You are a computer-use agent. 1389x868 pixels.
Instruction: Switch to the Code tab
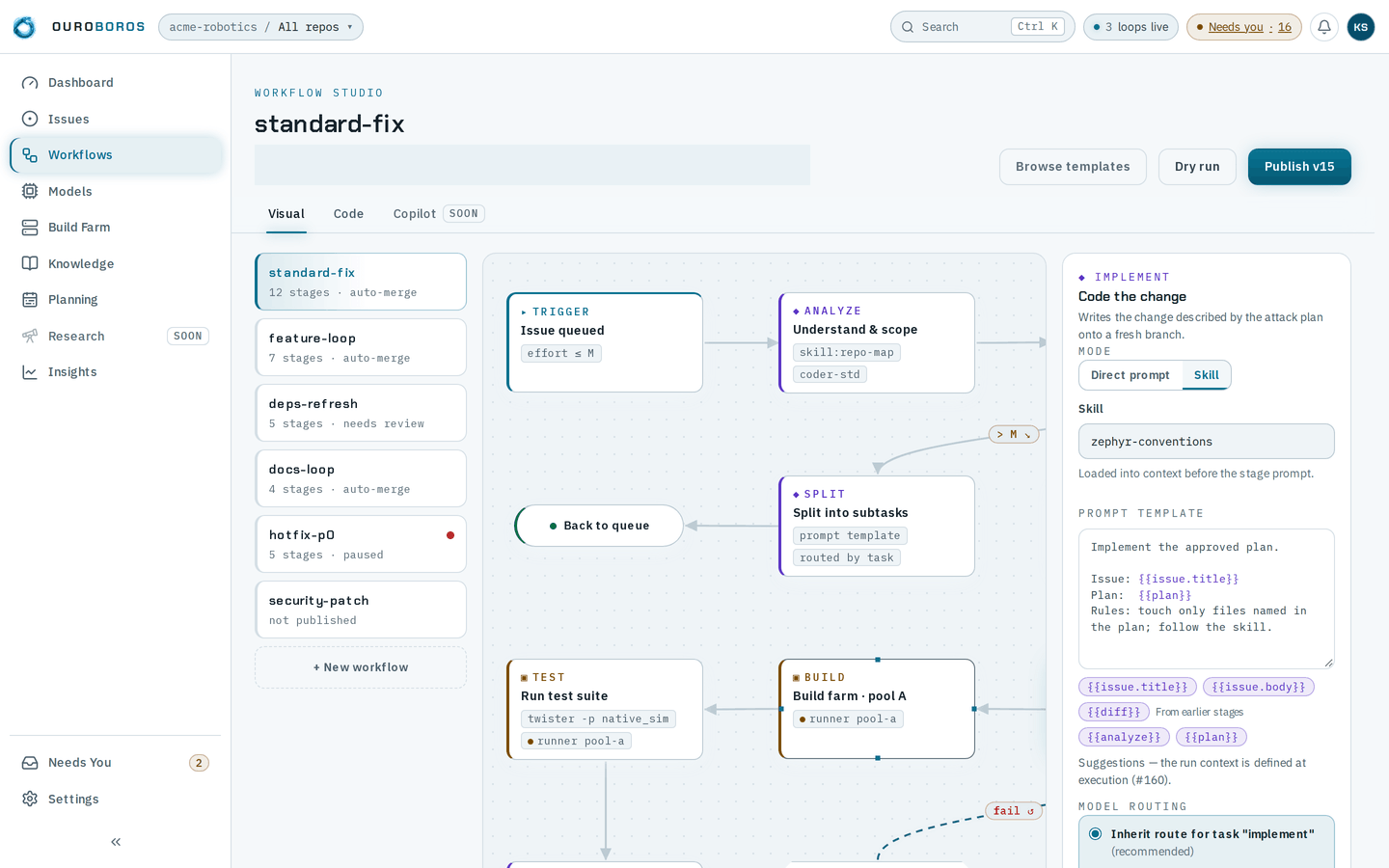click(x=348, y=214)
